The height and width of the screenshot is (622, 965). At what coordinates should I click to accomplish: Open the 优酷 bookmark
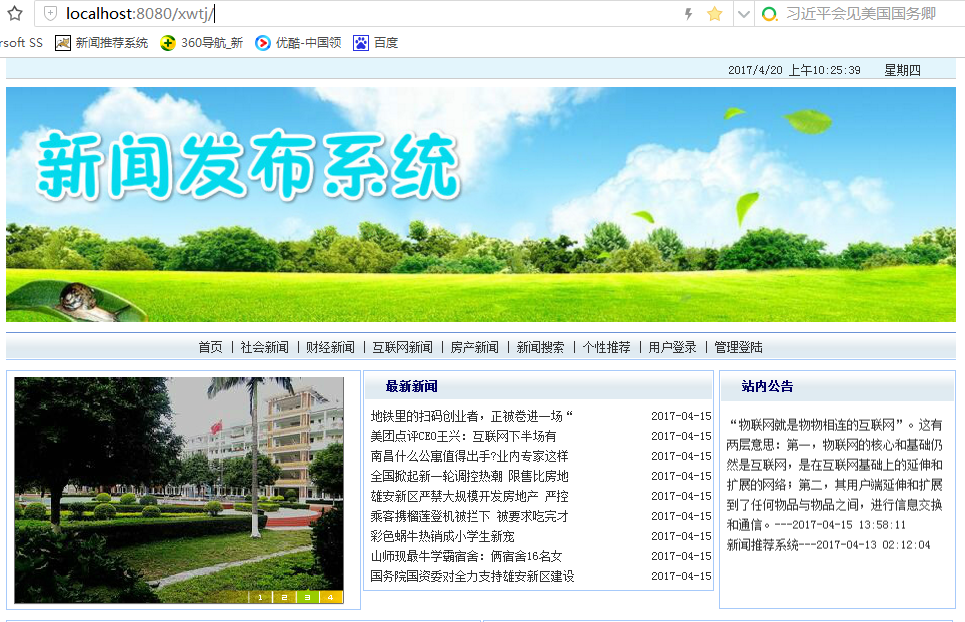(298, 42)
